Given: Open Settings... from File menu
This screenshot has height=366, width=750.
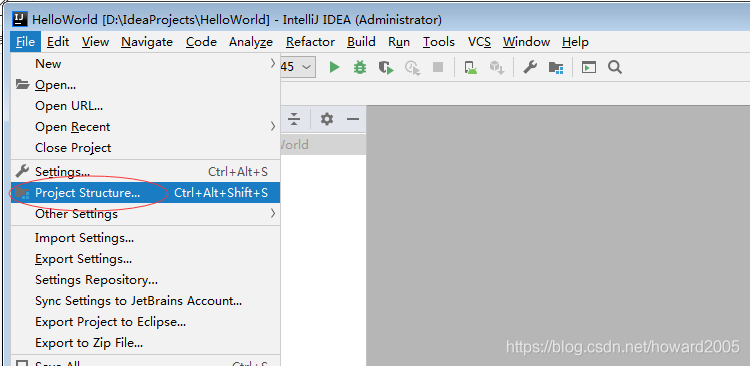Looking at the screenshot, I should click(x=145, y=172).
